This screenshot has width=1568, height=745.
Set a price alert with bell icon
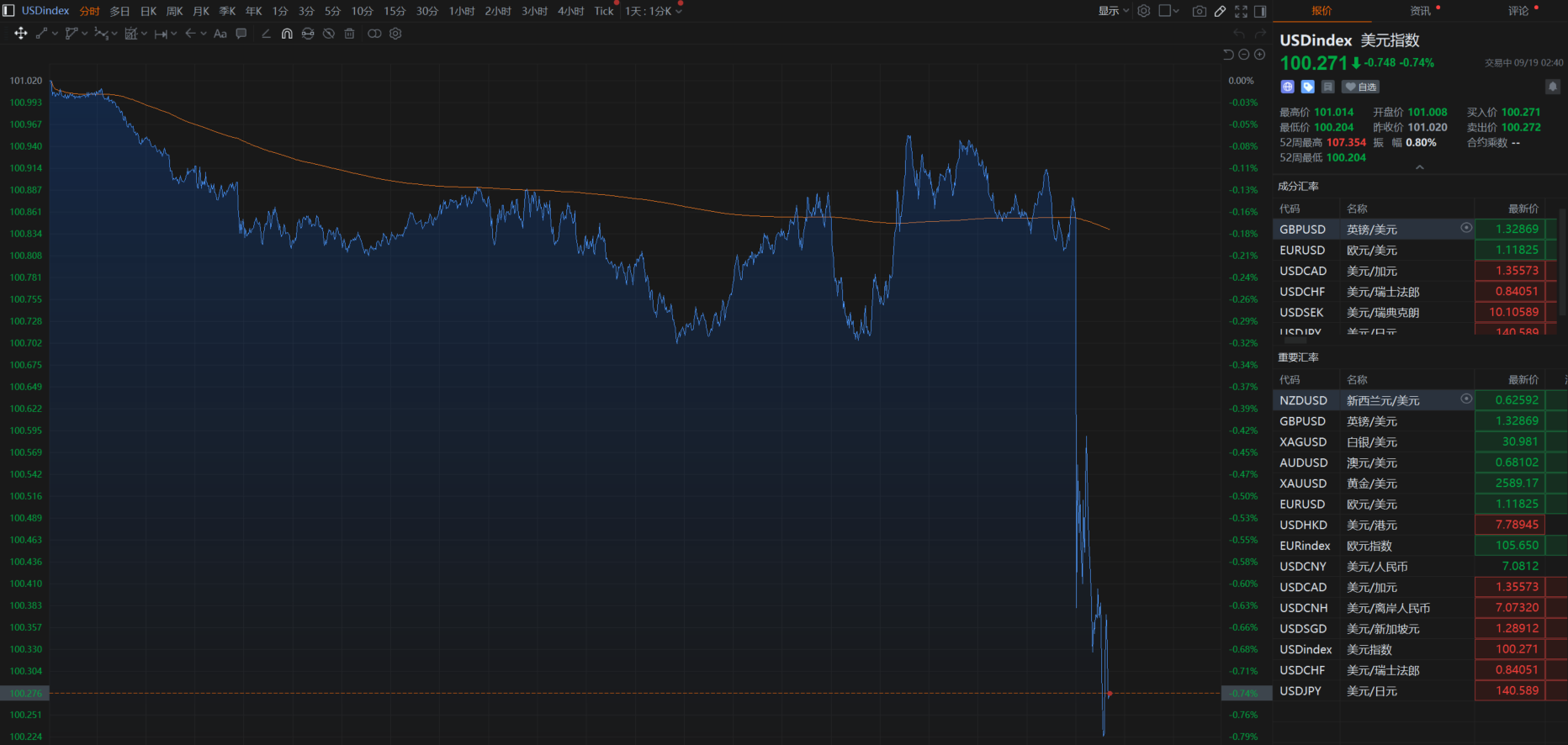[1553, 87]
